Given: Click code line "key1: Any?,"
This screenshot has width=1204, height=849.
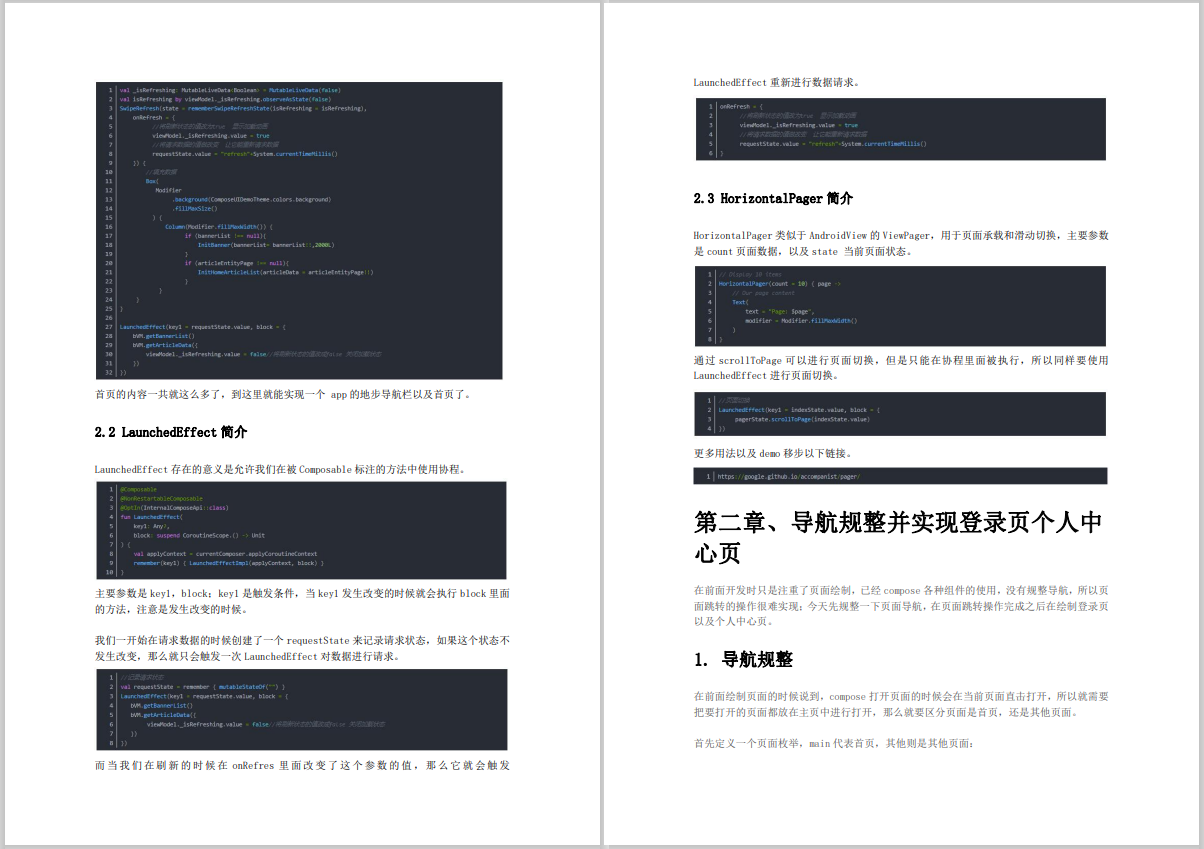Looking at the screenshot, I should point(152,525).
